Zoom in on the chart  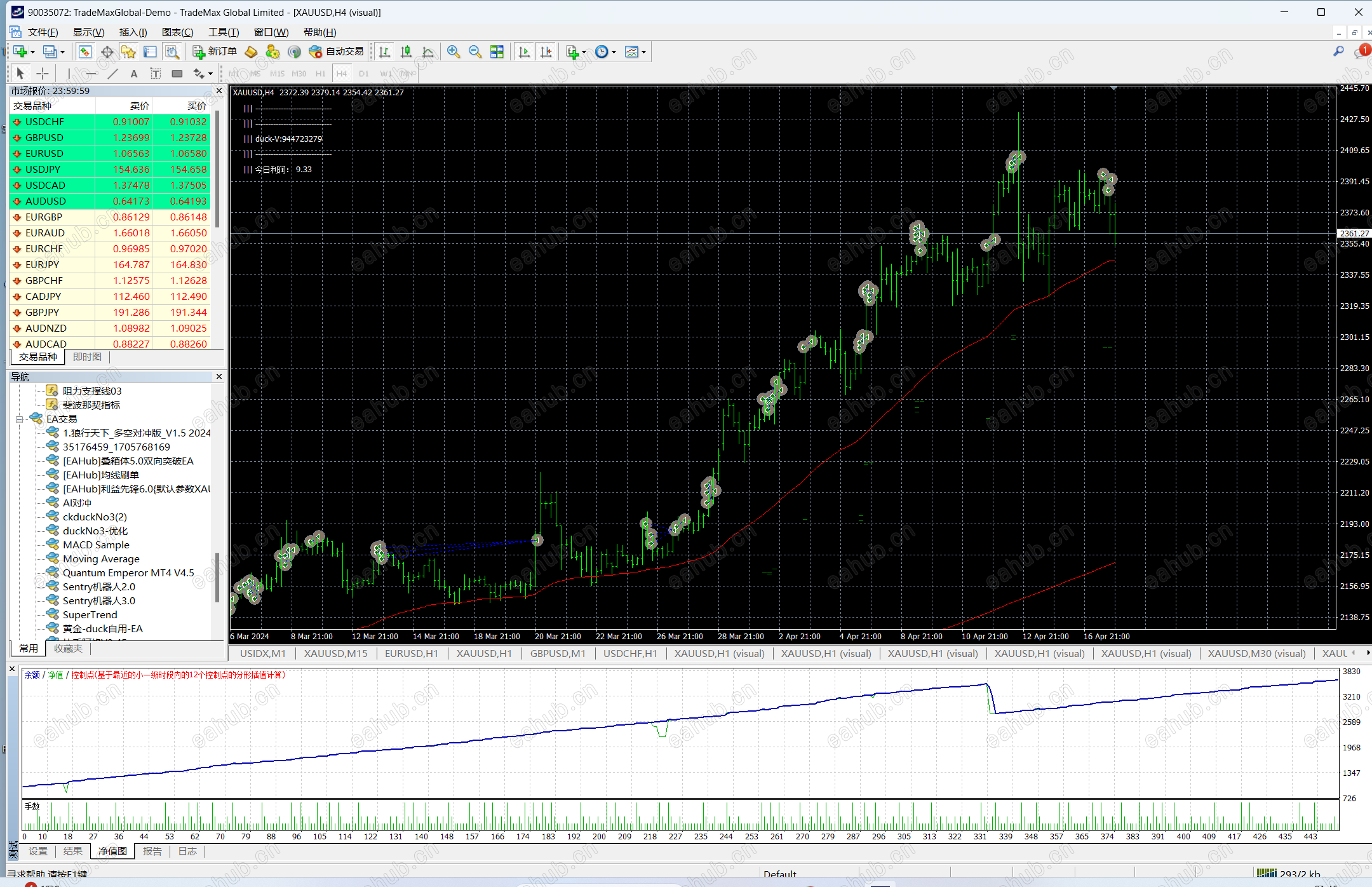pyautogui.click(x=454, y=51)
